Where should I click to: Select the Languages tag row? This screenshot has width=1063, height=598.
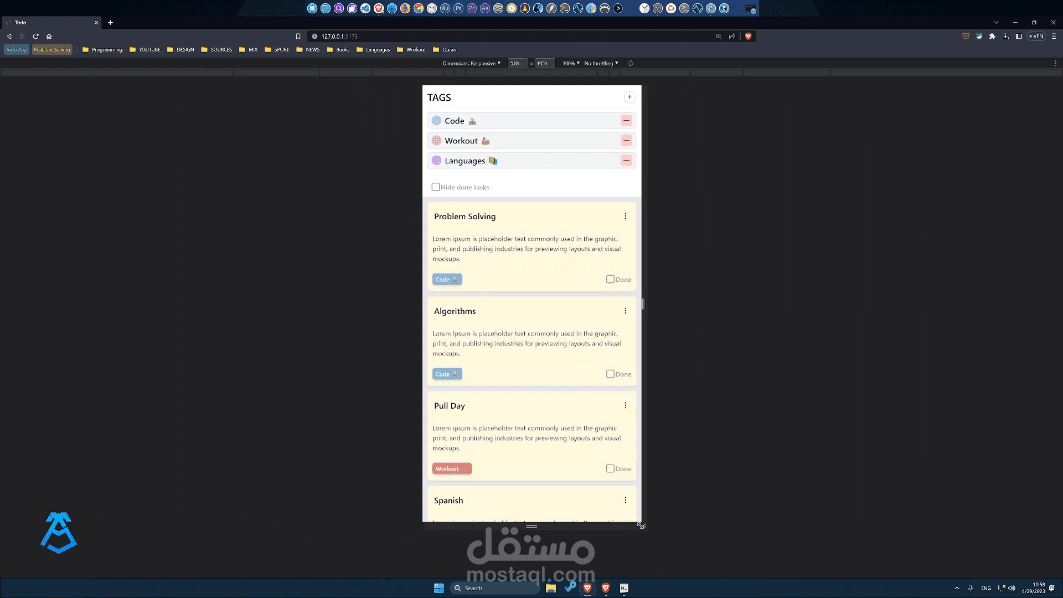pyautogui.click(x=532, y=161)
